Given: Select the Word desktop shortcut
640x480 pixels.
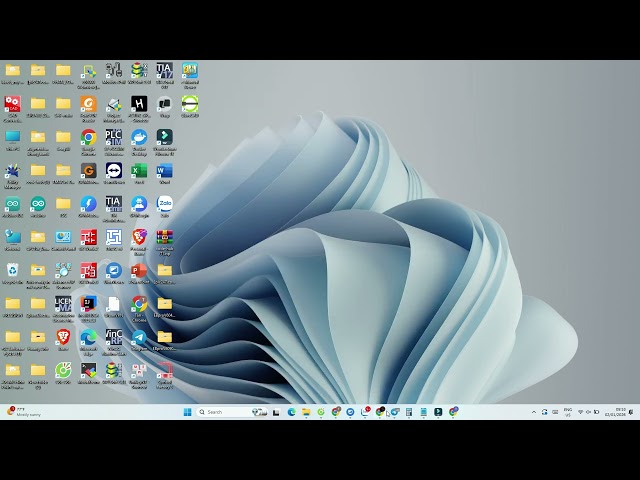Looking at the screenshot, I should click(164, 171).
